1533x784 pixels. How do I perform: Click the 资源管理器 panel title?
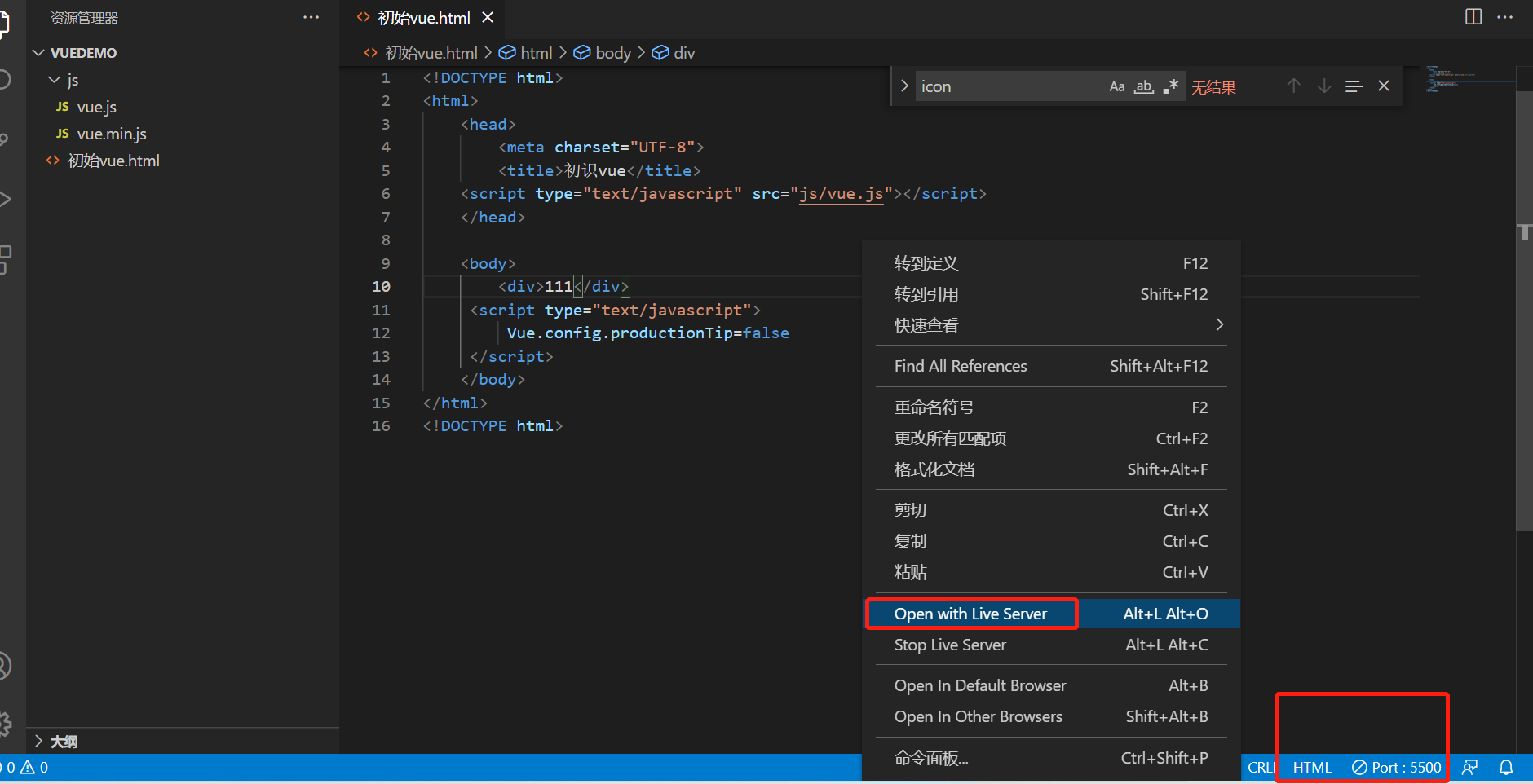tap(84, 18)
